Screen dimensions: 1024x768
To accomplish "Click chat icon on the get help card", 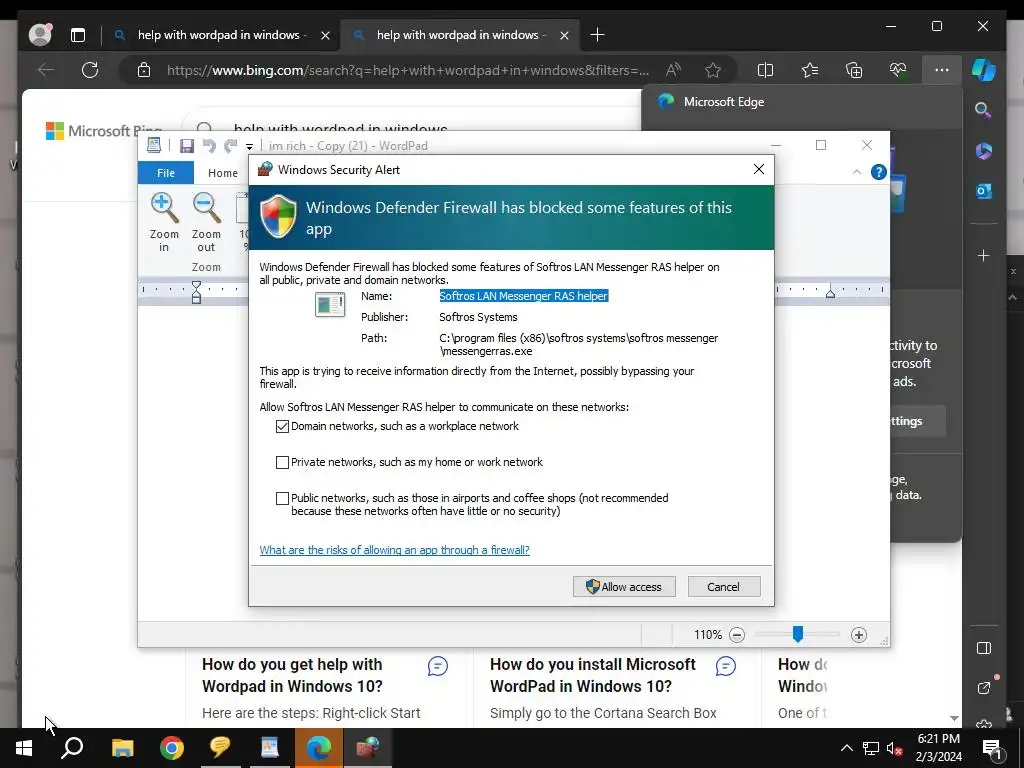I will (x=438, y=666).
